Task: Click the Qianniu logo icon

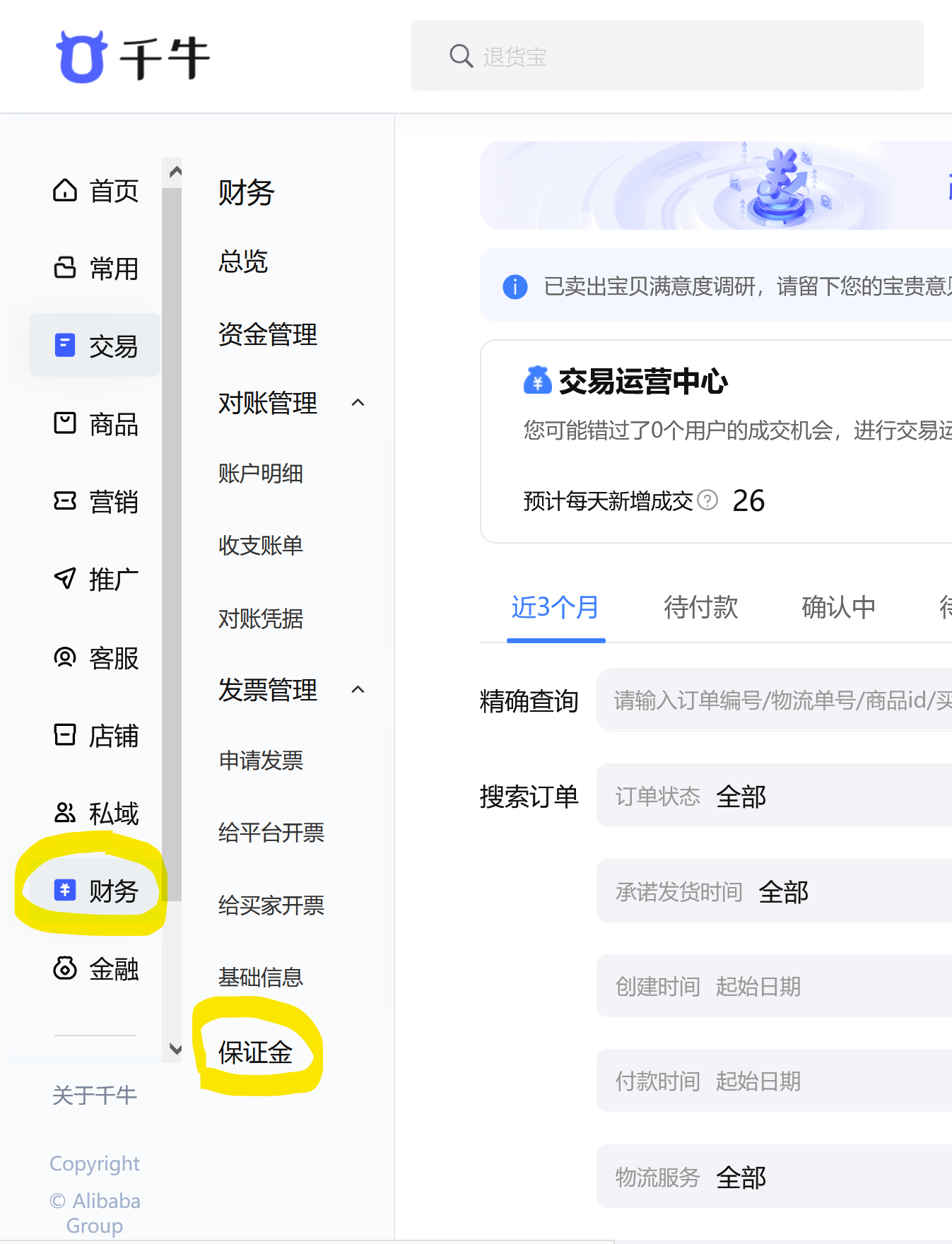Action: coord(81,57)
